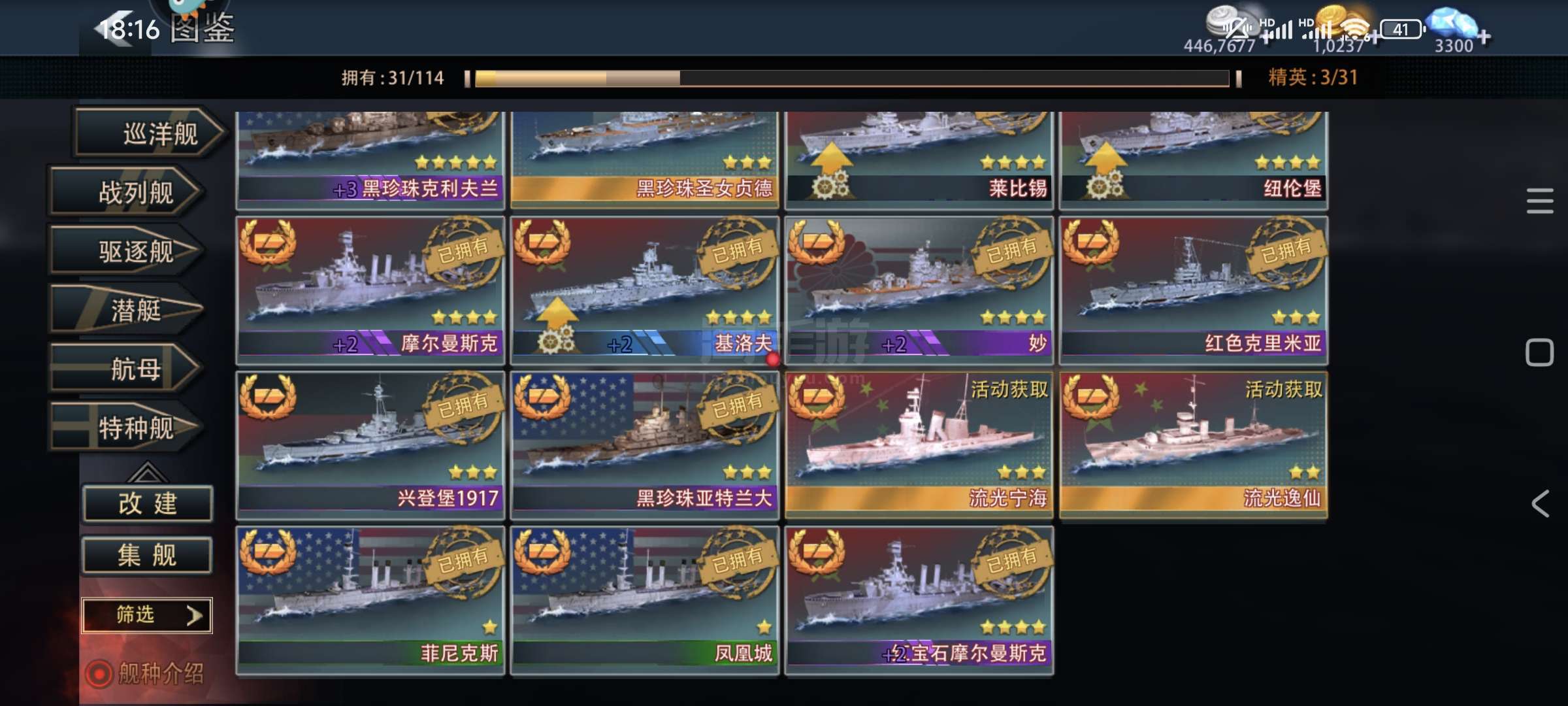Select the 潜艇 category tab
This screenshot has height=706, width=1568.
coord(127,311)
